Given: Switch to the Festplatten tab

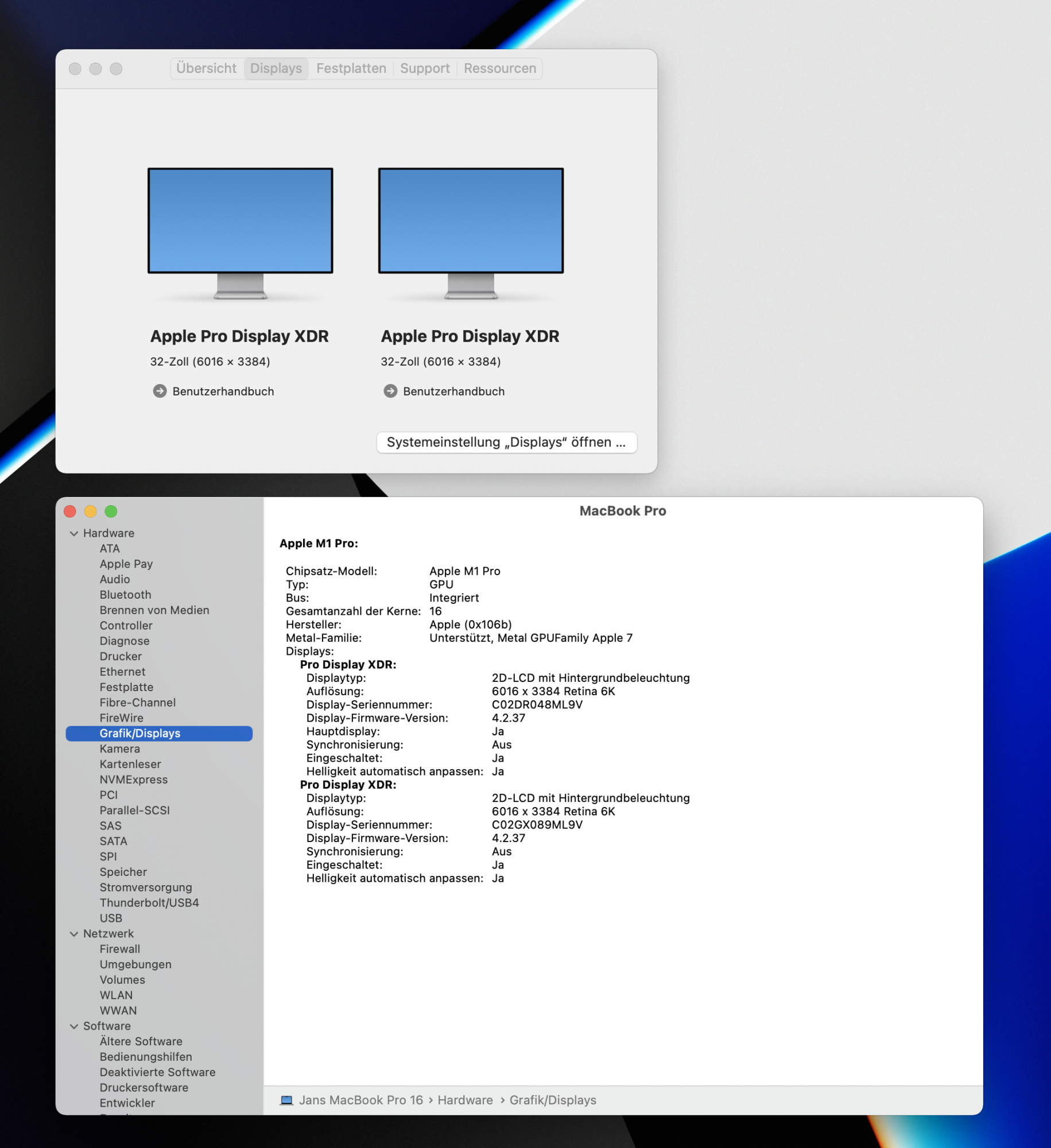Looking at the screenshot, I should pyautogui.click(x=351, y=68).
